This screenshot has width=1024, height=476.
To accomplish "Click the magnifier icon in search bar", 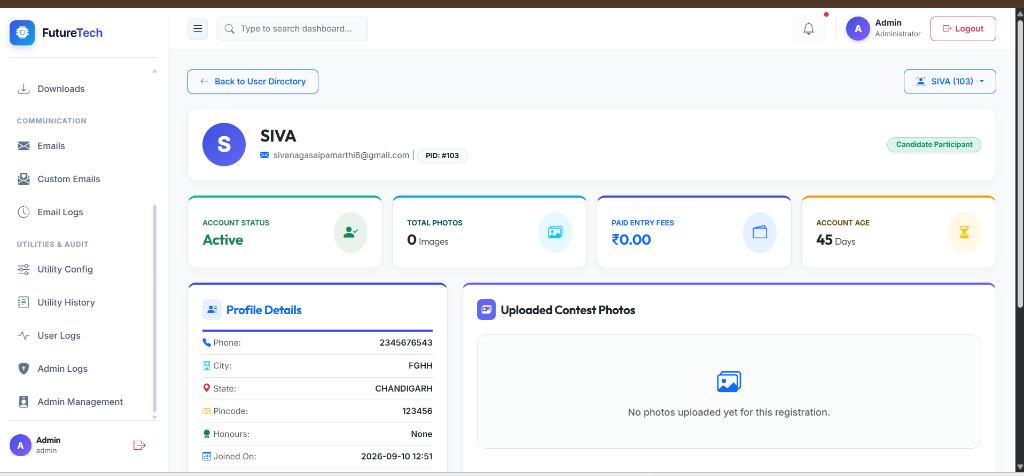I will pyautogui.click(x=229, y=29).
